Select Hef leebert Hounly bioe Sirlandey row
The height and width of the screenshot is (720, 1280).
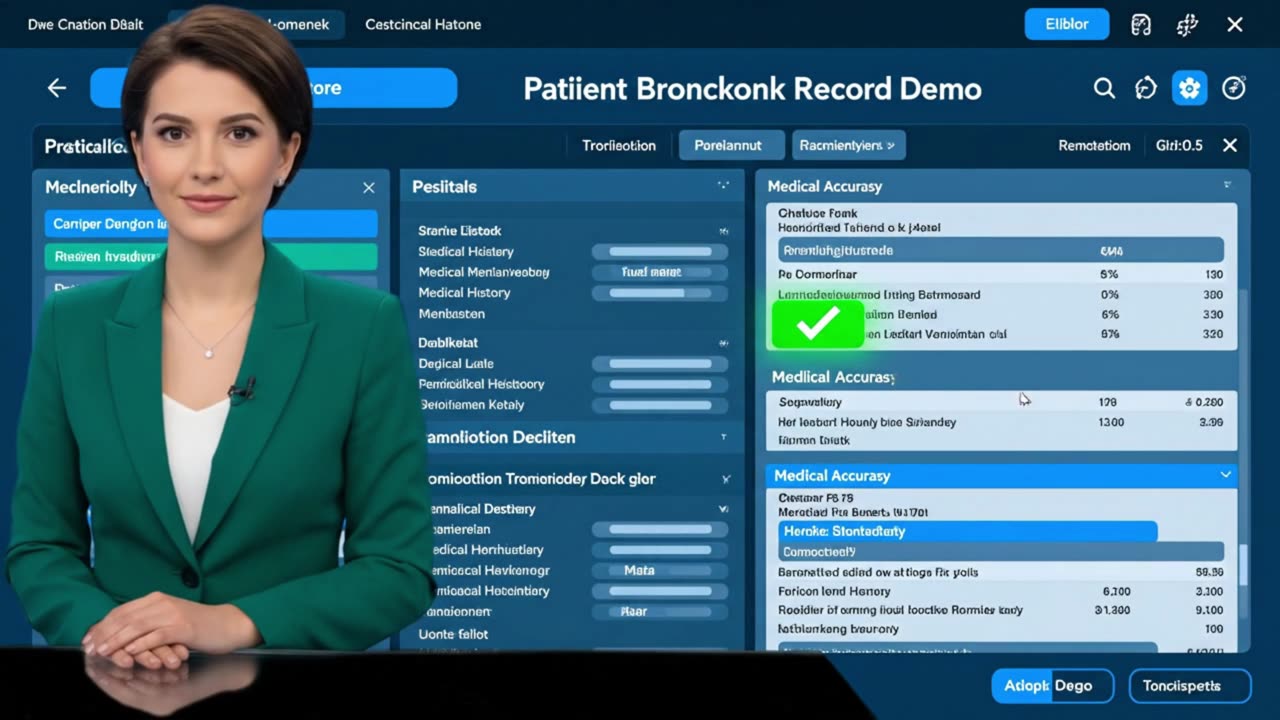1000,422
